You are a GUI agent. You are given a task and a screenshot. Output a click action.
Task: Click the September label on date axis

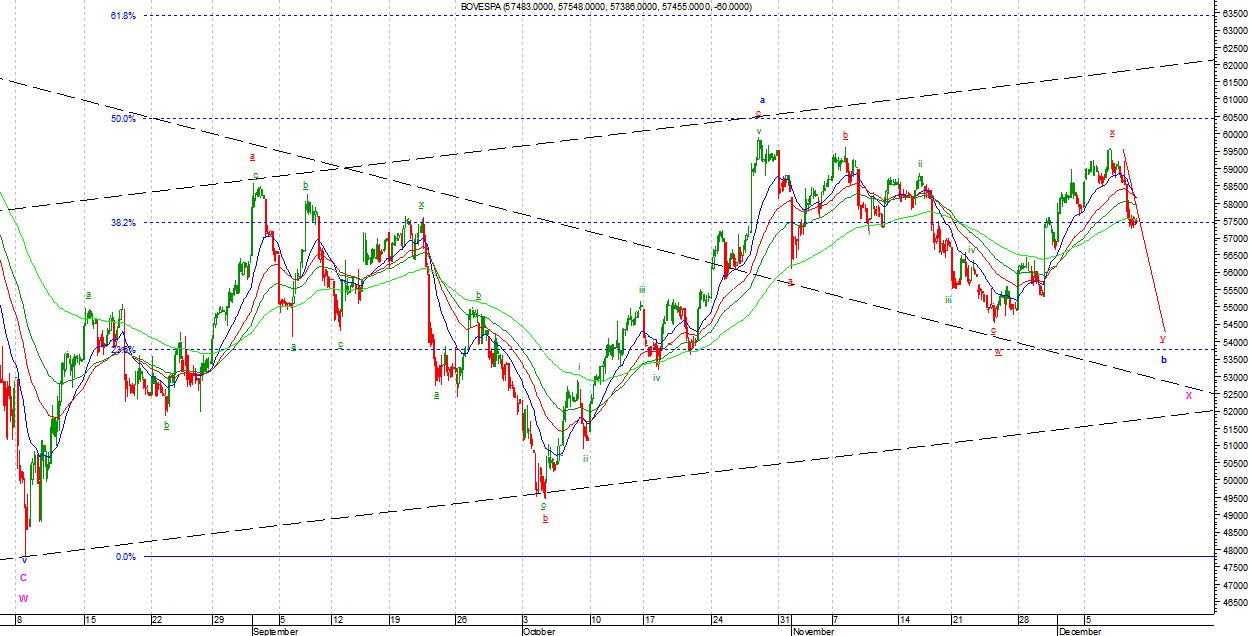(x=275, y=632)
